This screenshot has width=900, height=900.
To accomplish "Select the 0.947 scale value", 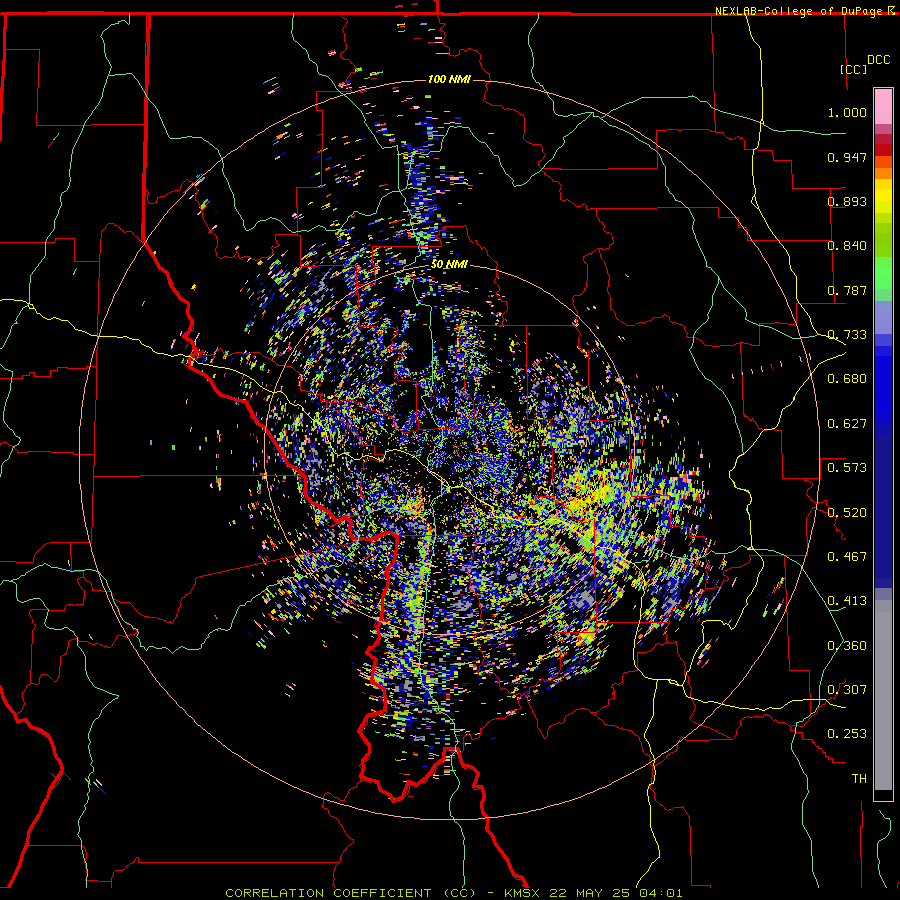I will coord(847,157).
